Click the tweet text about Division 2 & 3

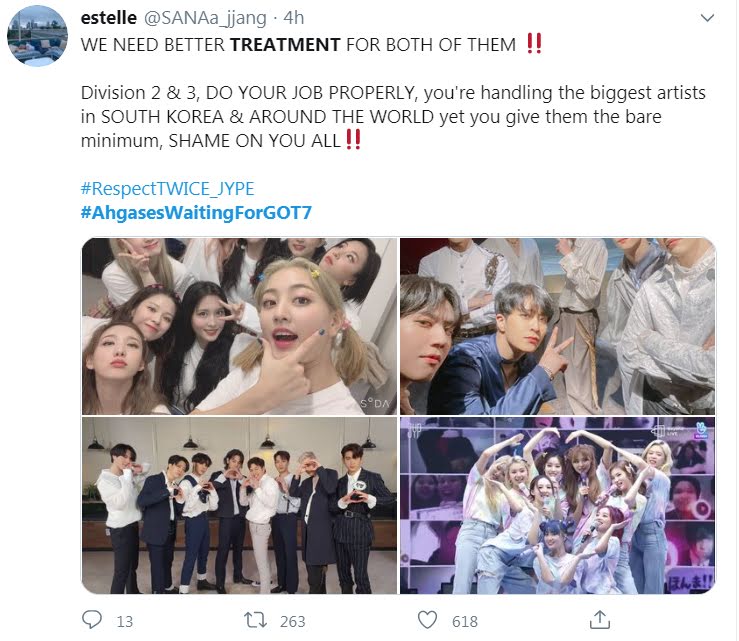click(393, 116)
